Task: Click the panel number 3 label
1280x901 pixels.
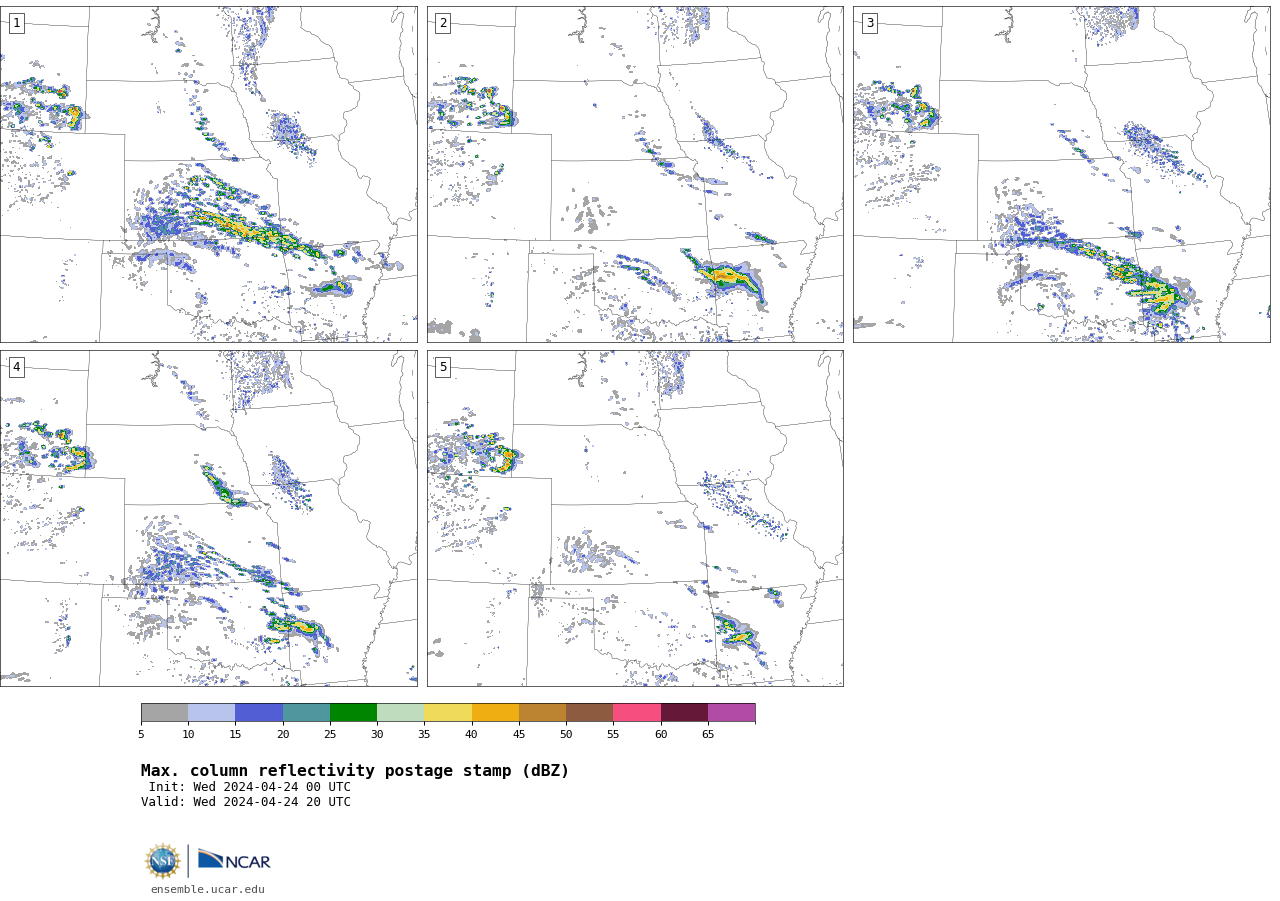Action: coord(869,23)
